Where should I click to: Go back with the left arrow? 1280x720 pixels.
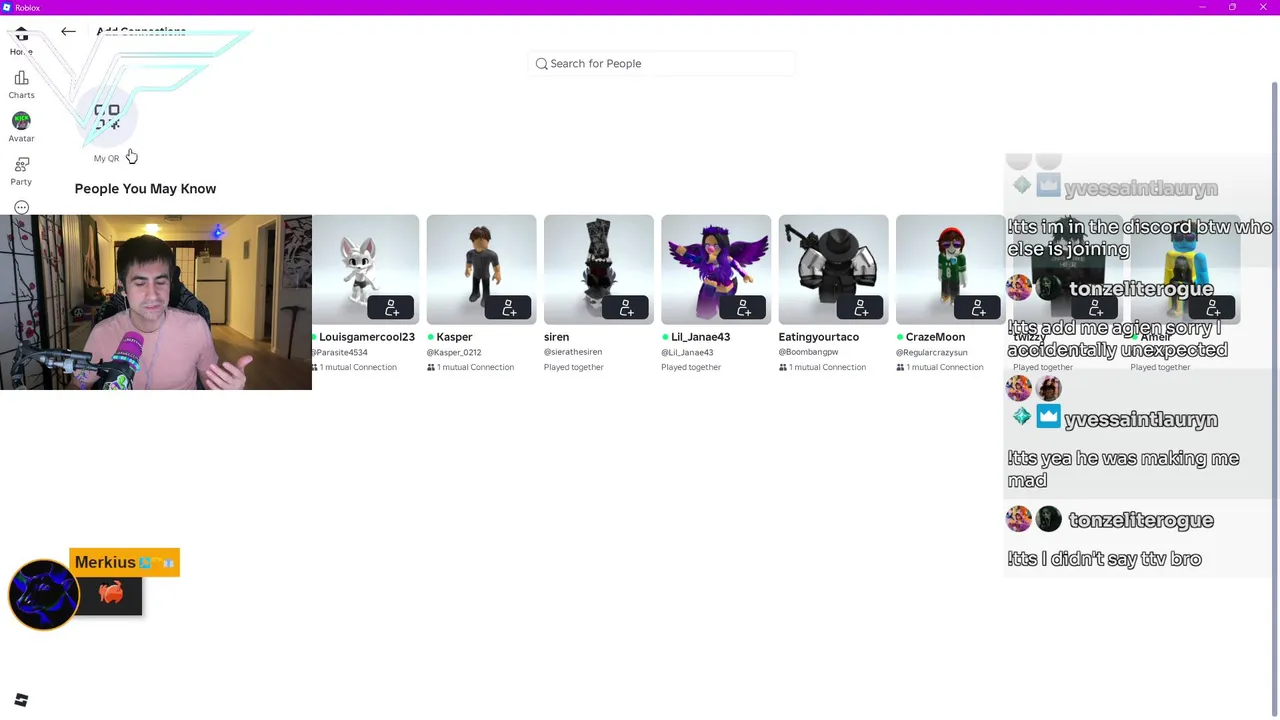pos(68,32)
